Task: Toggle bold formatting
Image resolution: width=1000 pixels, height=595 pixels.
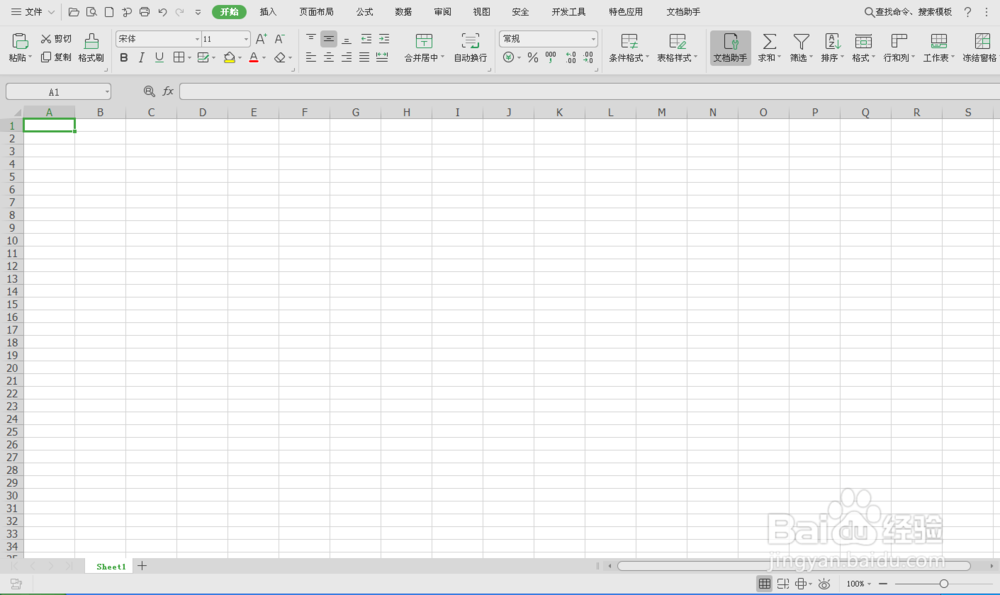Action: pyautogui.click(x=124, y=57)
